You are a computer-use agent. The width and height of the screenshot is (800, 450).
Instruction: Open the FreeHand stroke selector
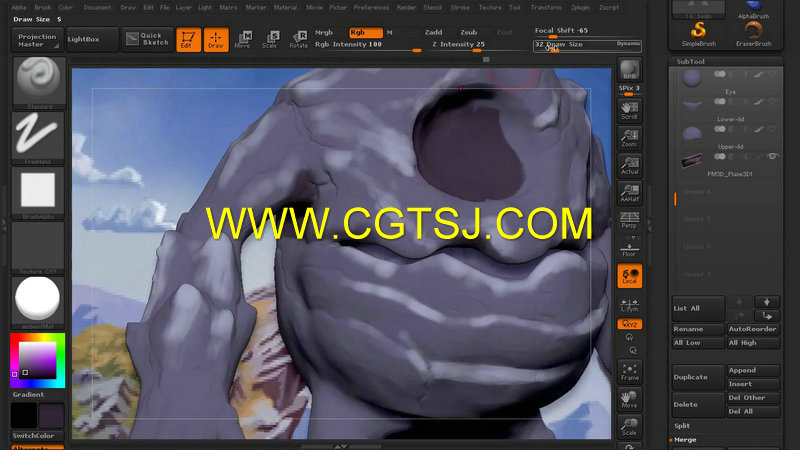(38, 138)
